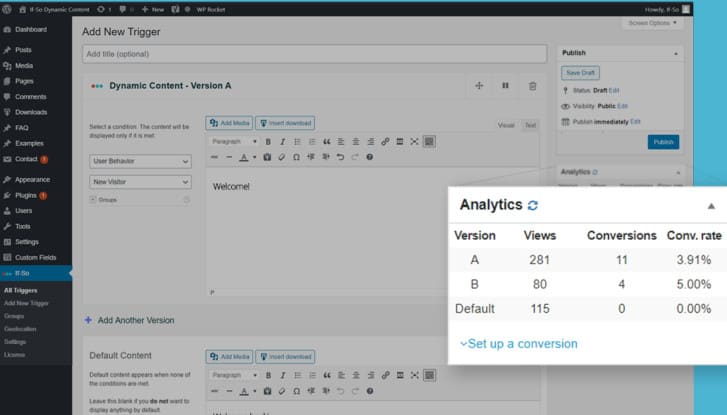Add Media to Default Content
Image resolution: width=727 pixels, height=415 pixels.
click(x=229, y=357)
